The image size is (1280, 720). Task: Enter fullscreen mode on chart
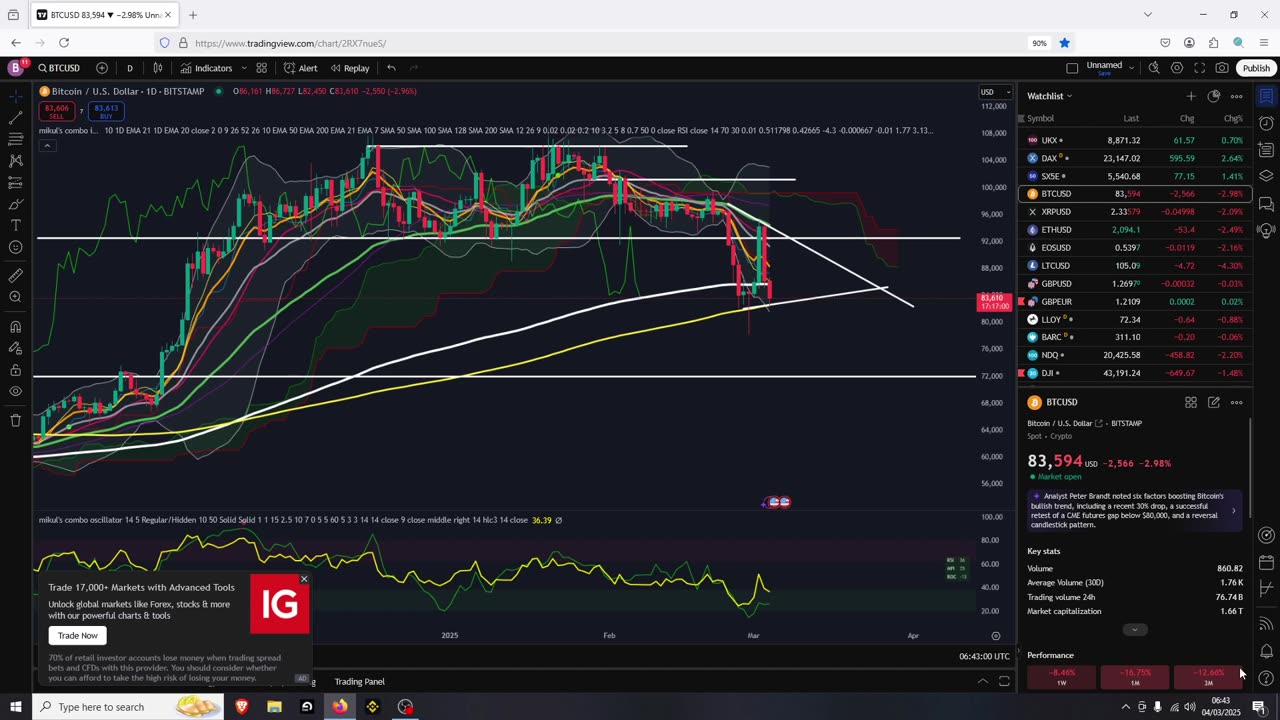(1200, 68)
